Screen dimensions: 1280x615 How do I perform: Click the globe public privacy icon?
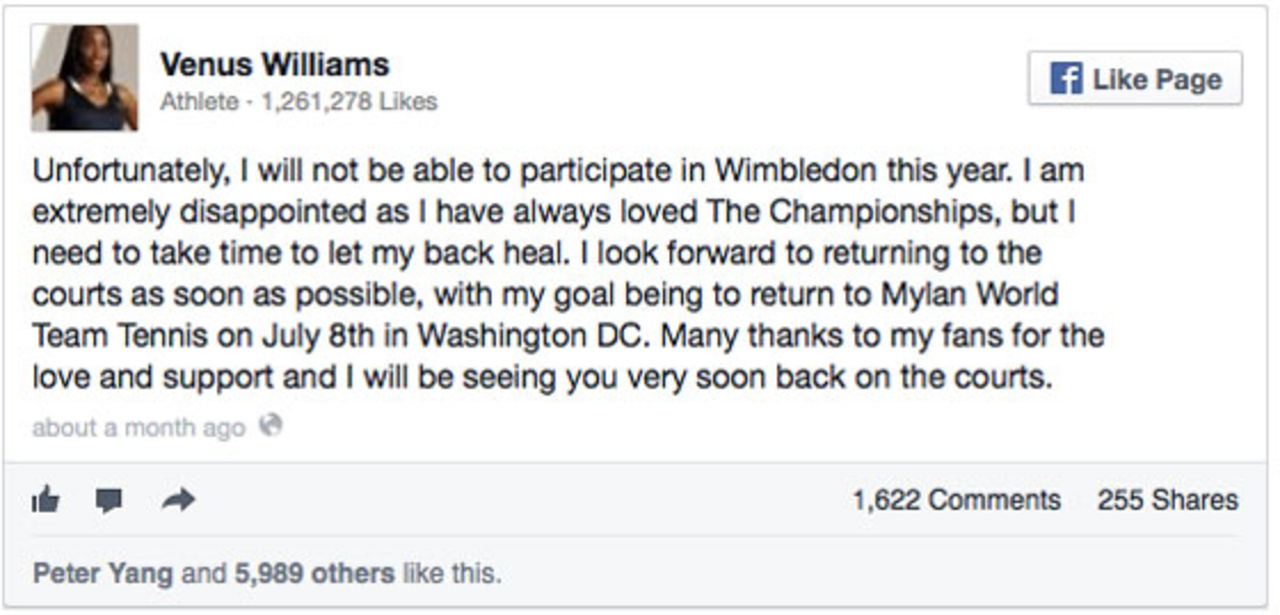coord(270,426)
